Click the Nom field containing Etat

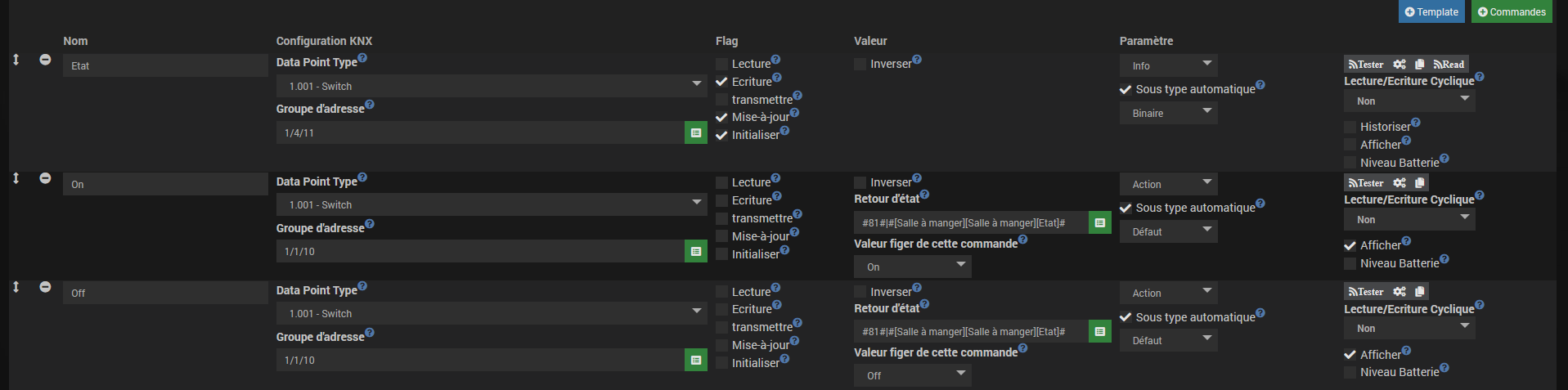(164, 65)
